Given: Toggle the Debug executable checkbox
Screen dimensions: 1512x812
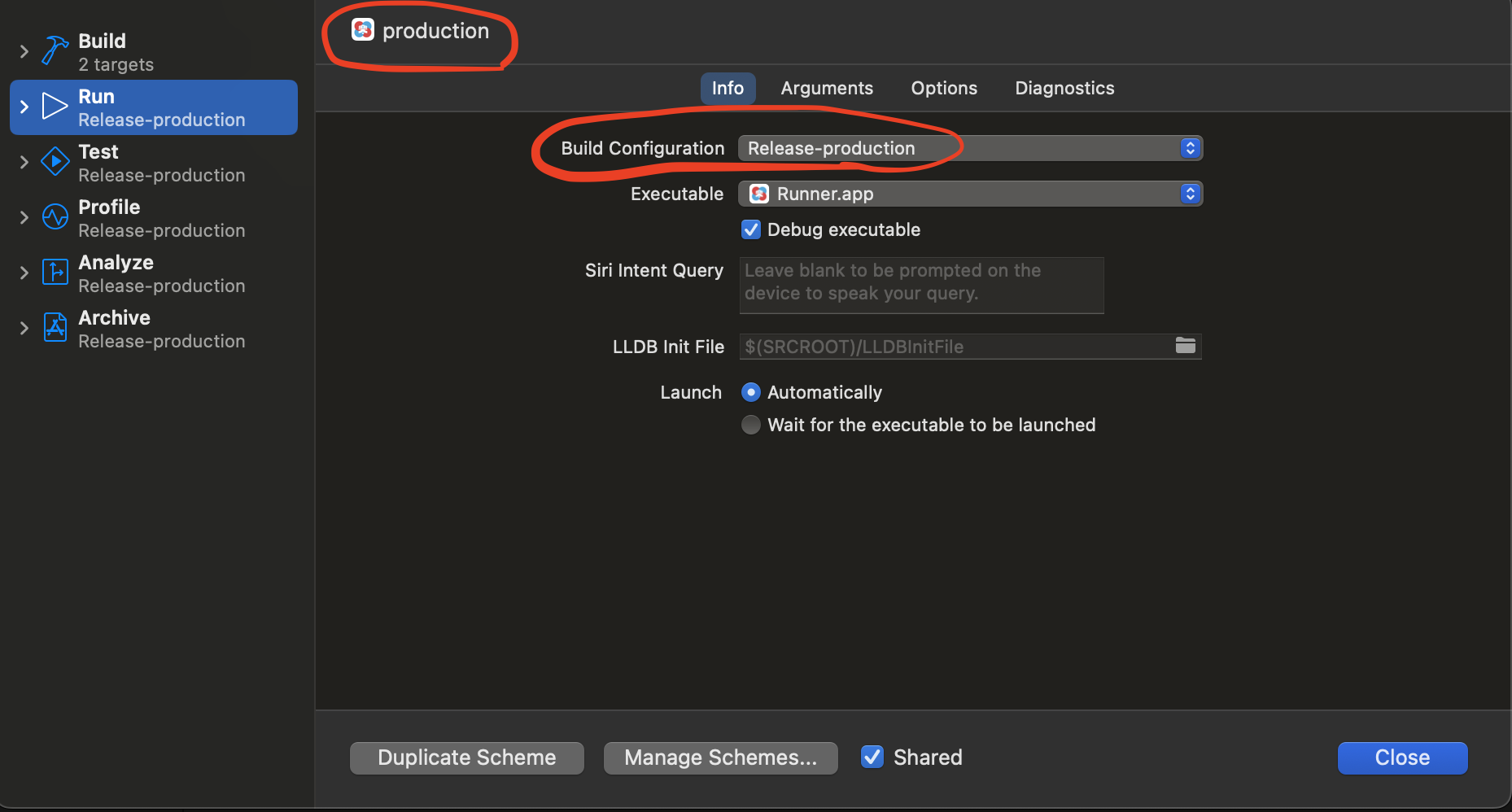Looking at the screenshot, I should pyautogui.click(x=751, y=229).
